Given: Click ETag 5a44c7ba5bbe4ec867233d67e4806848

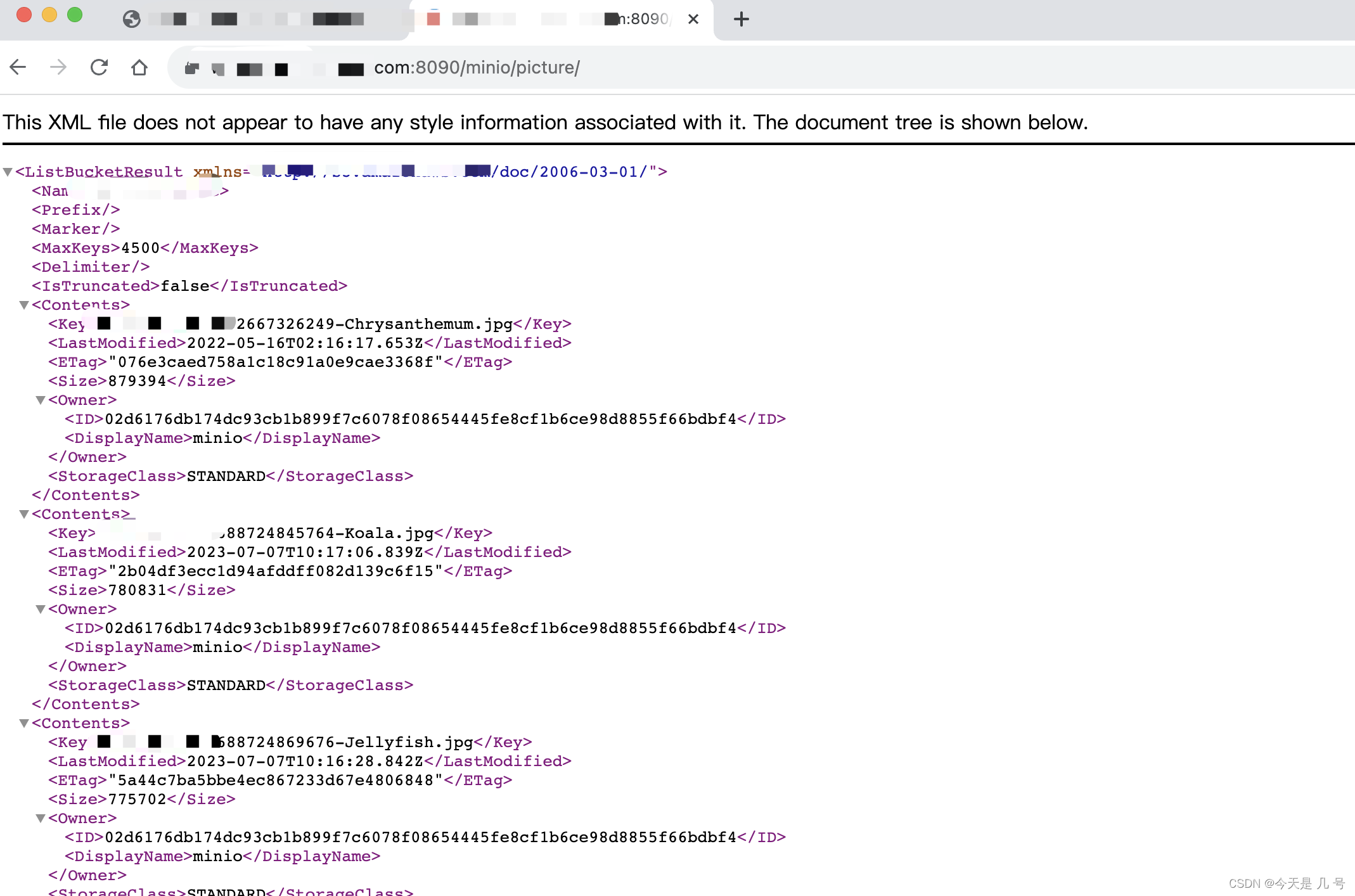Looking at the screenshot, I should click(x=276, y=780).
